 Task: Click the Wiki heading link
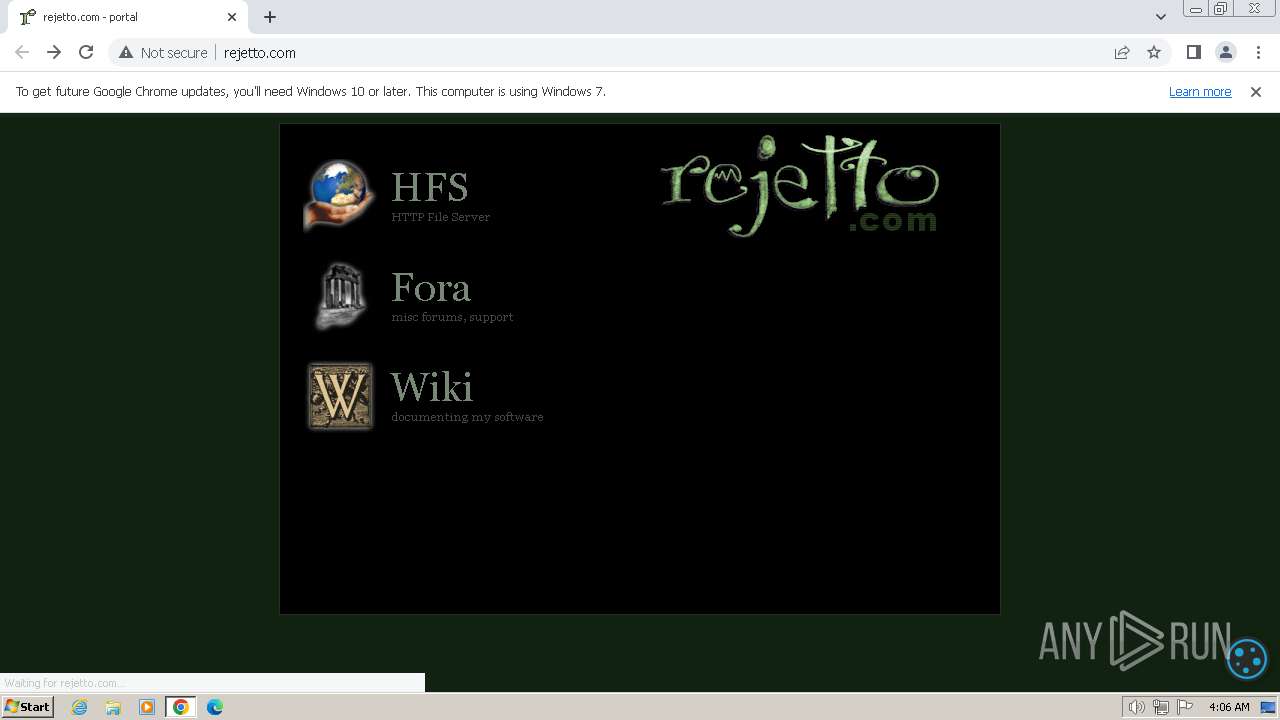tap(432, 388)
